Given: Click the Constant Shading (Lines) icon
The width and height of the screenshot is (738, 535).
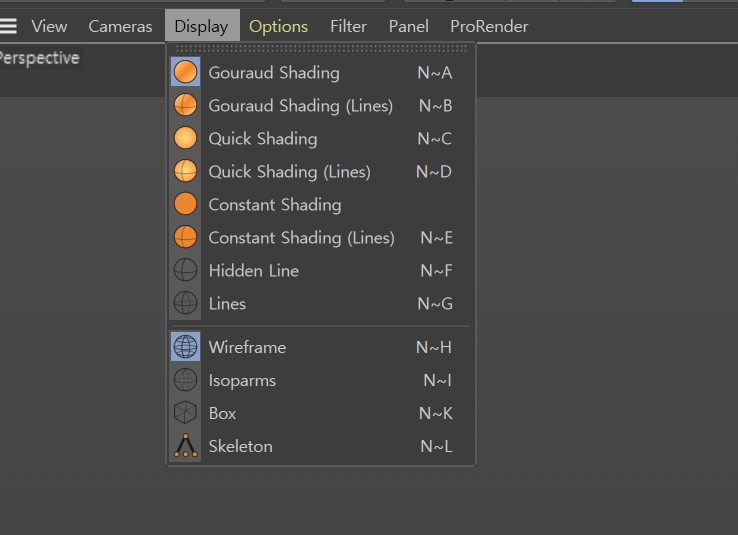Looking at the screenshot, I should pyautogui.click(x=185, y=237).
